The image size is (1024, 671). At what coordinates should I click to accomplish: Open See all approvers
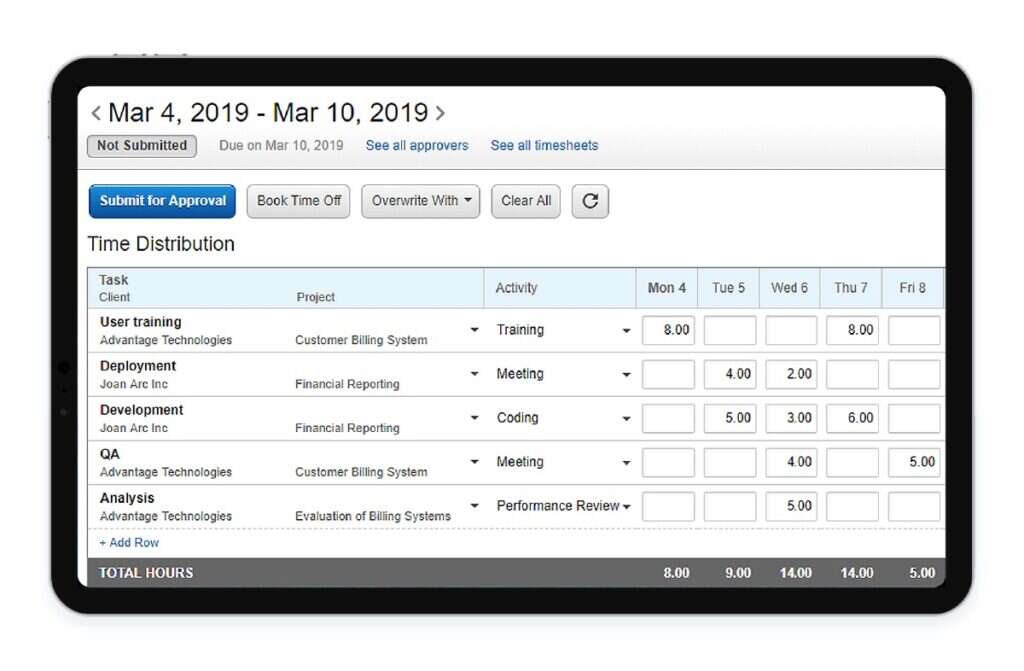pos(417,145)
